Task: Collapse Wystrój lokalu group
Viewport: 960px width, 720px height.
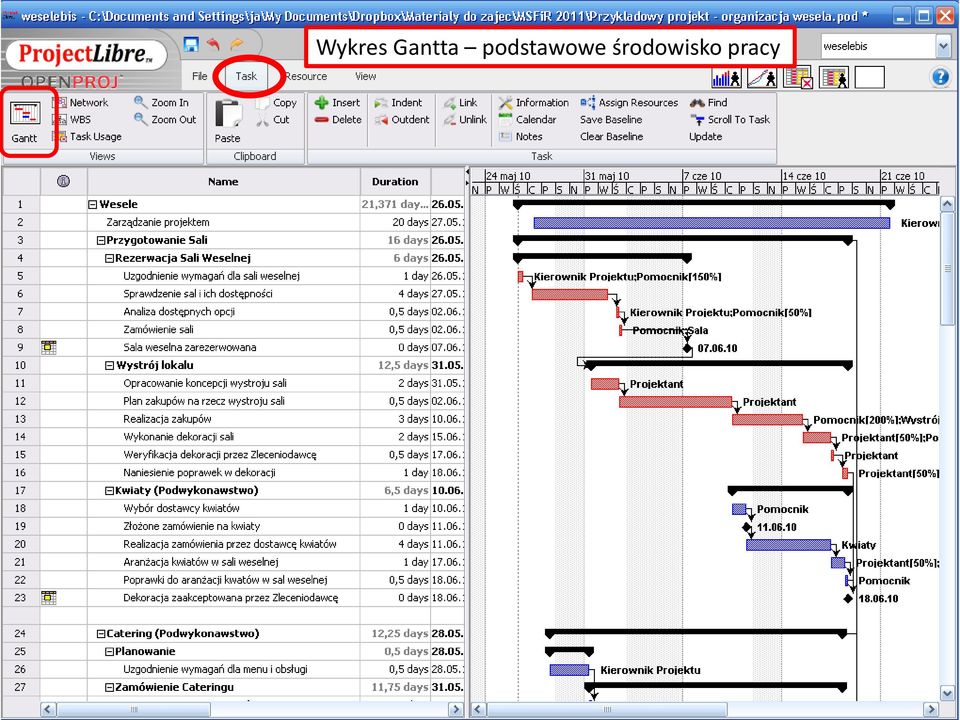Action: pos(110,366)
